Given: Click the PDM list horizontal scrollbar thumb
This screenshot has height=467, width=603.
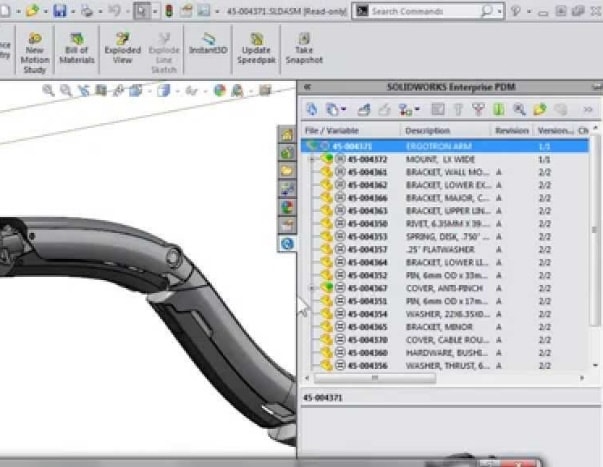Looking at the screenshot, I should pos(375,378).
